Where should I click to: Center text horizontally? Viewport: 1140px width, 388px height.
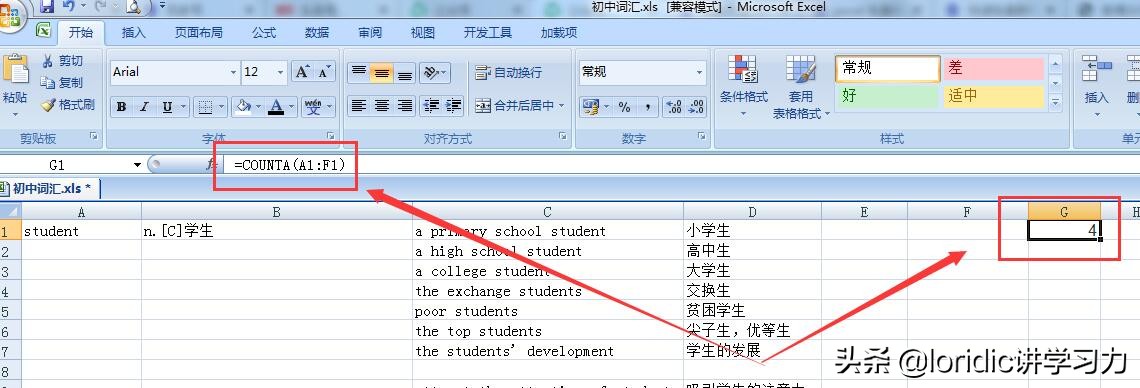pos(382,106)
